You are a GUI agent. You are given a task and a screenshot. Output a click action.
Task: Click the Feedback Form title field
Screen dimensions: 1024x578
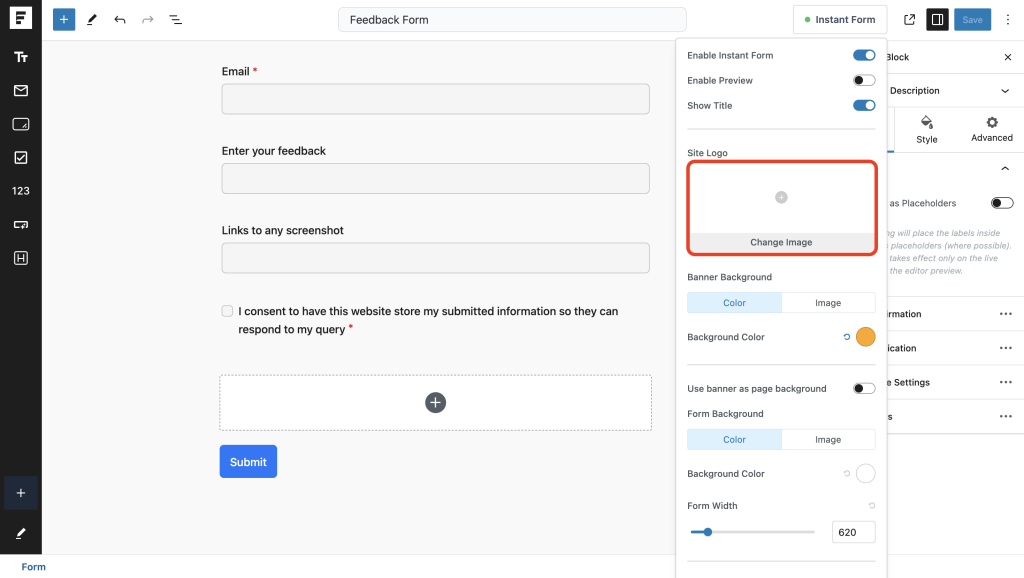coord(511,19)
